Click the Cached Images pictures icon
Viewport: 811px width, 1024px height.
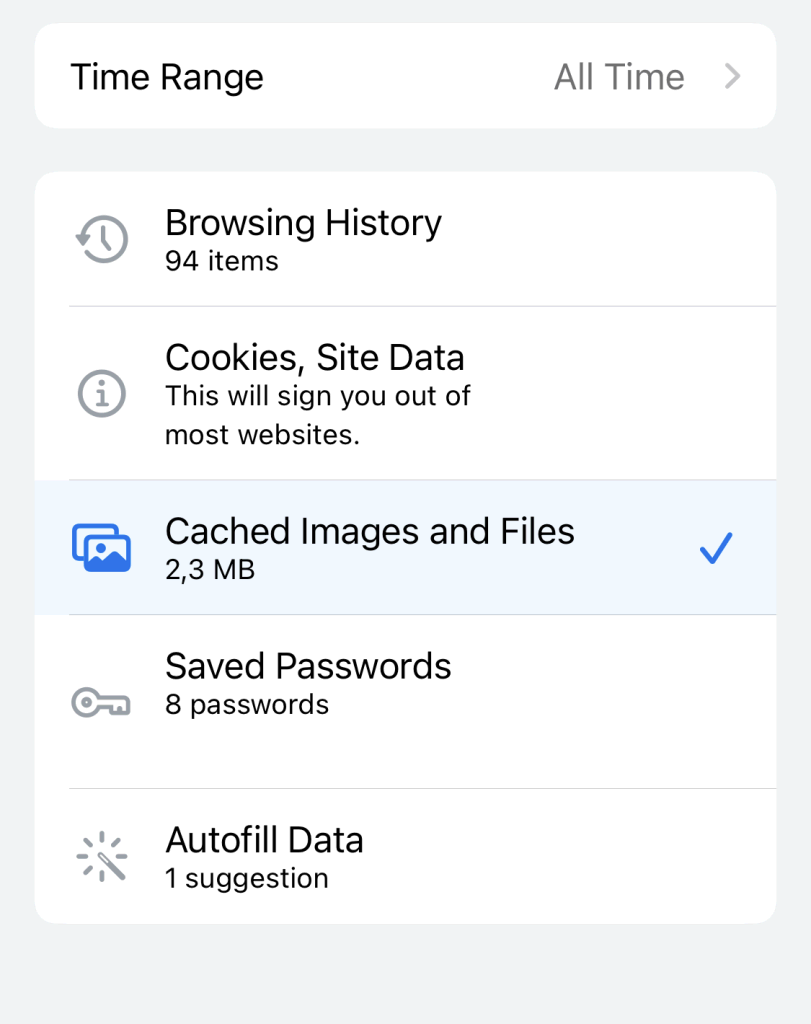pos(102,548)
